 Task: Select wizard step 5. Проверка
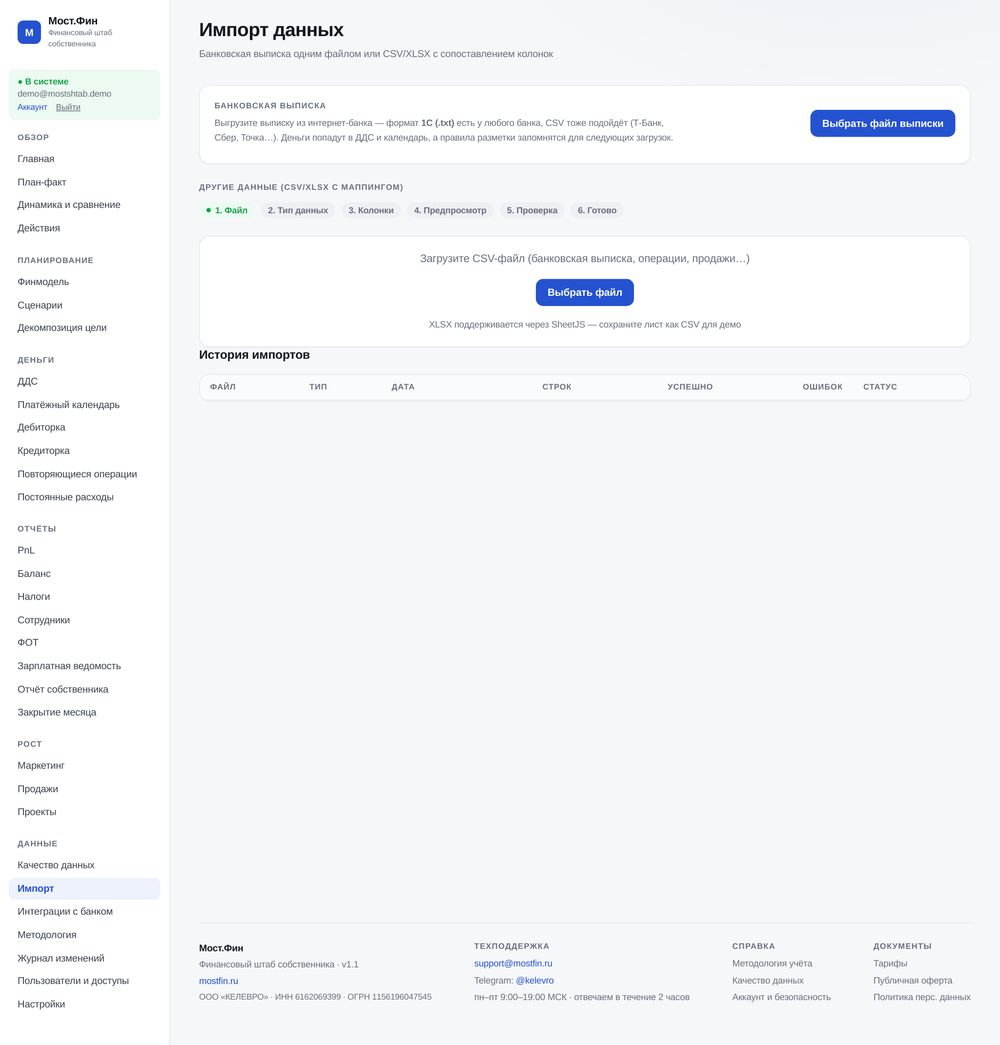(x=532, y=211)
